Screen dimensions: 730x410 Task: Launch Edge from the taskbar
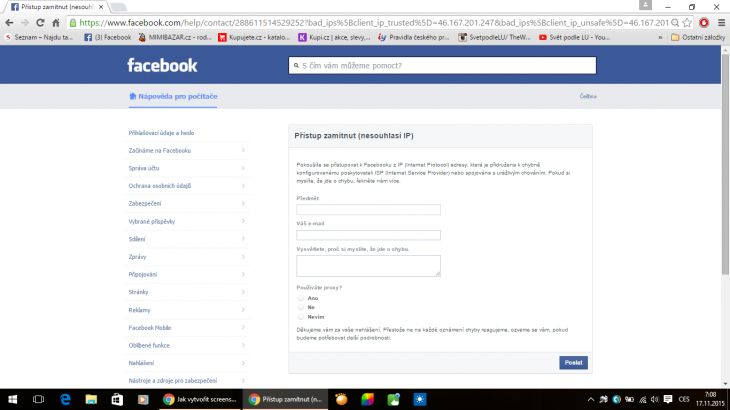click(65, 399)
